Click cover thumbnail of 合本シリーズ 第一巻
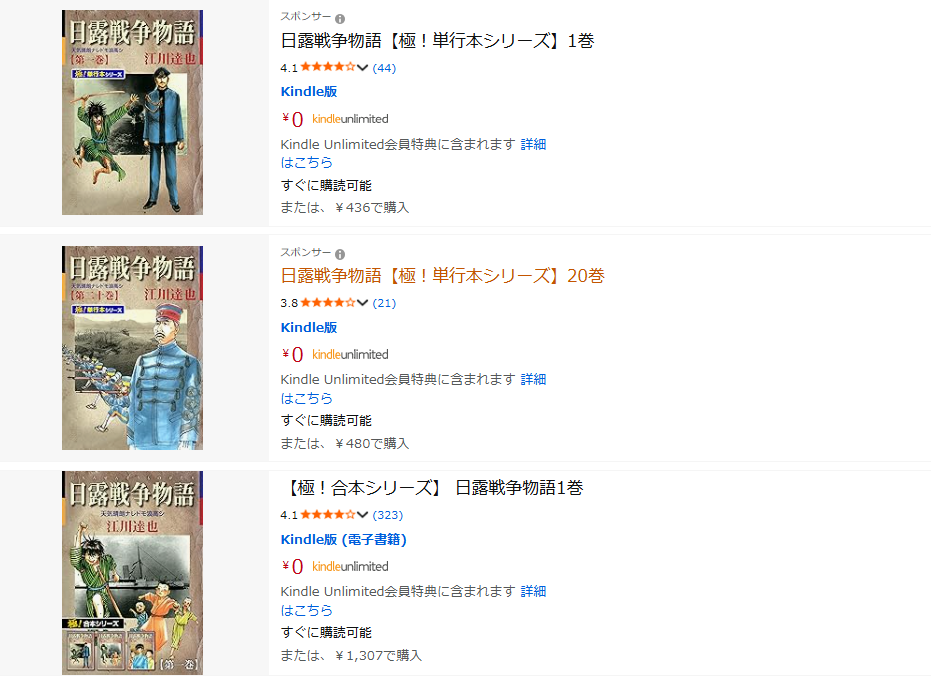931x678 pixels. (132, 573)
